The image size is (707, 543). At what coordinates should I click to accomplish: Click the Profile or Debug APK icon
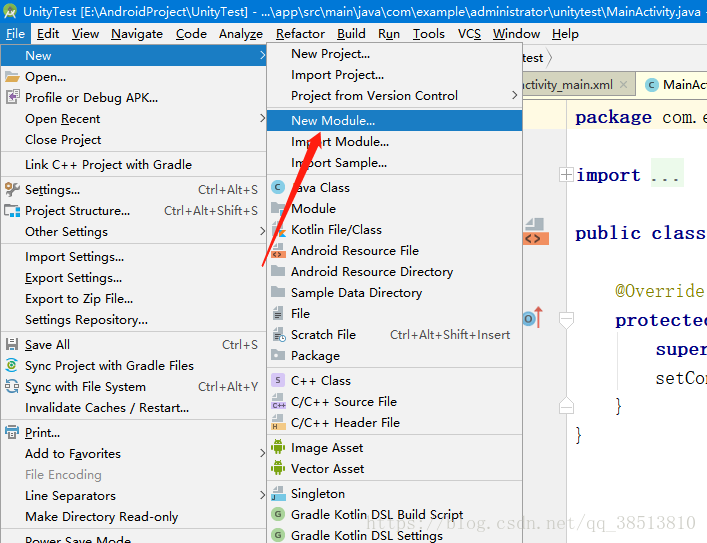click(12, 97)
